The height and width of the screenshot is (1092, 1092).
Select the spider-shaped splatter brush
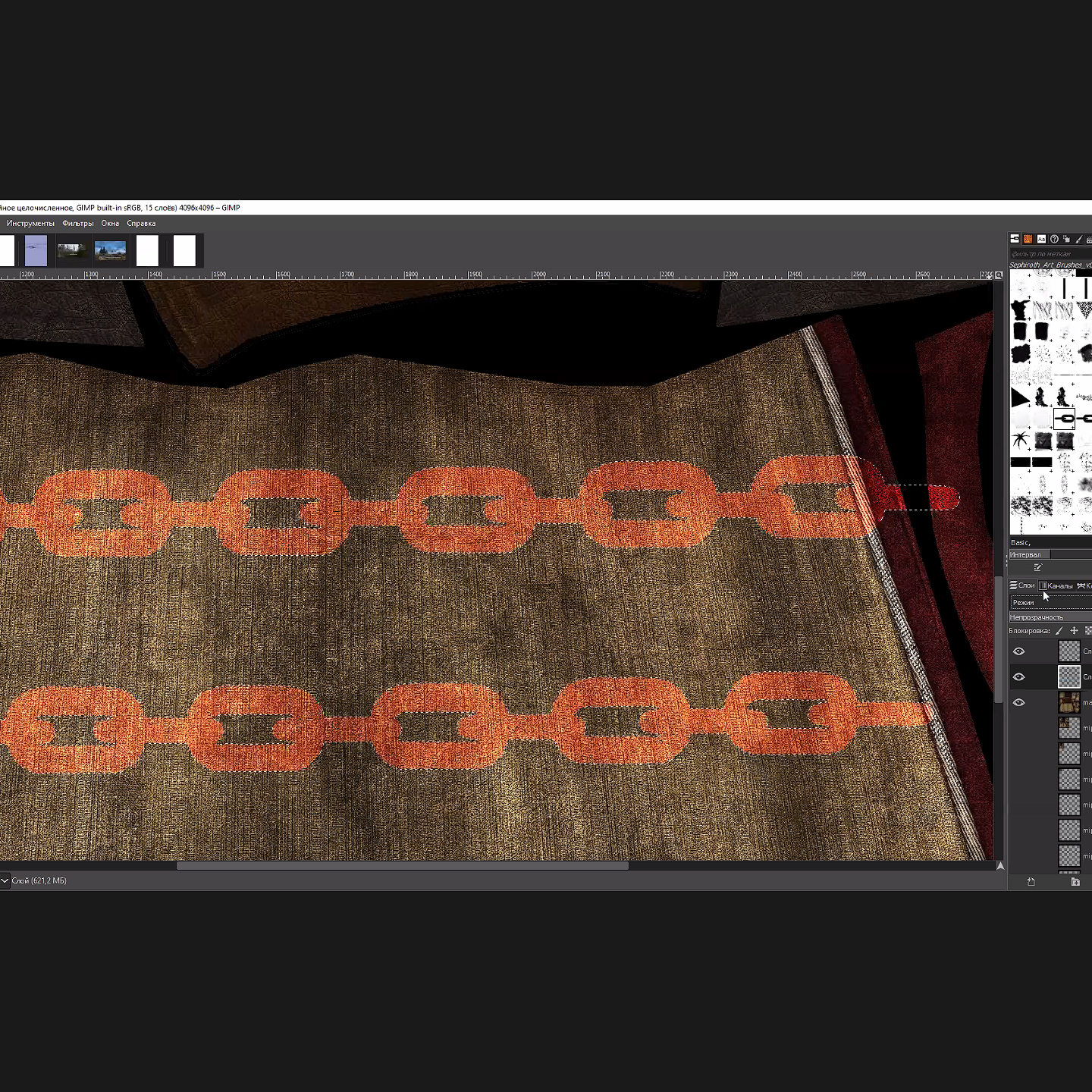[1020, 441]
